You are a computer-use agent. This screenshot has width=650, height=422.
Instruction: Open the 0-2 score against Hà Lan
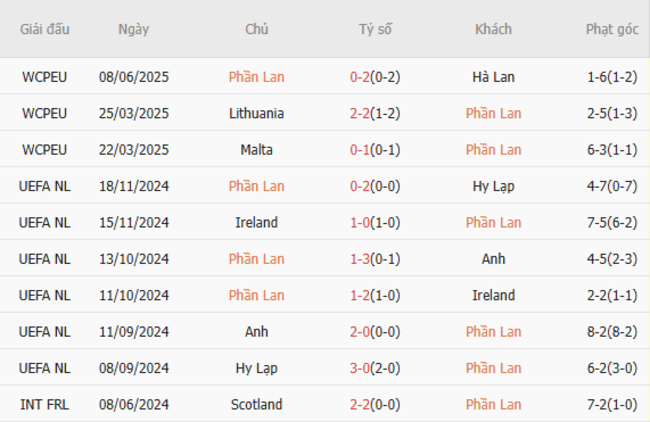pyautogui.click(x=375, y=77)
